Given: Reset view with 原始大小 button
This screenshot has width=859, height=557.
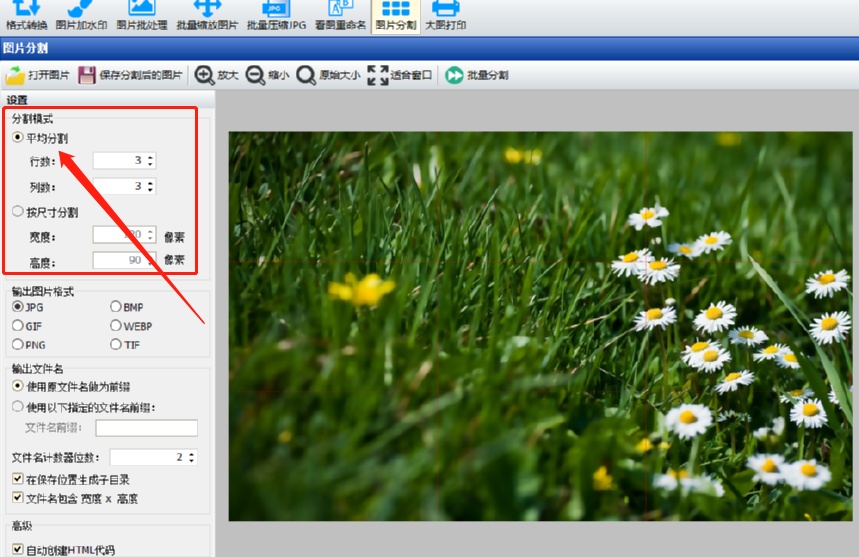Looking at the screenshot, I should (327, 75).
